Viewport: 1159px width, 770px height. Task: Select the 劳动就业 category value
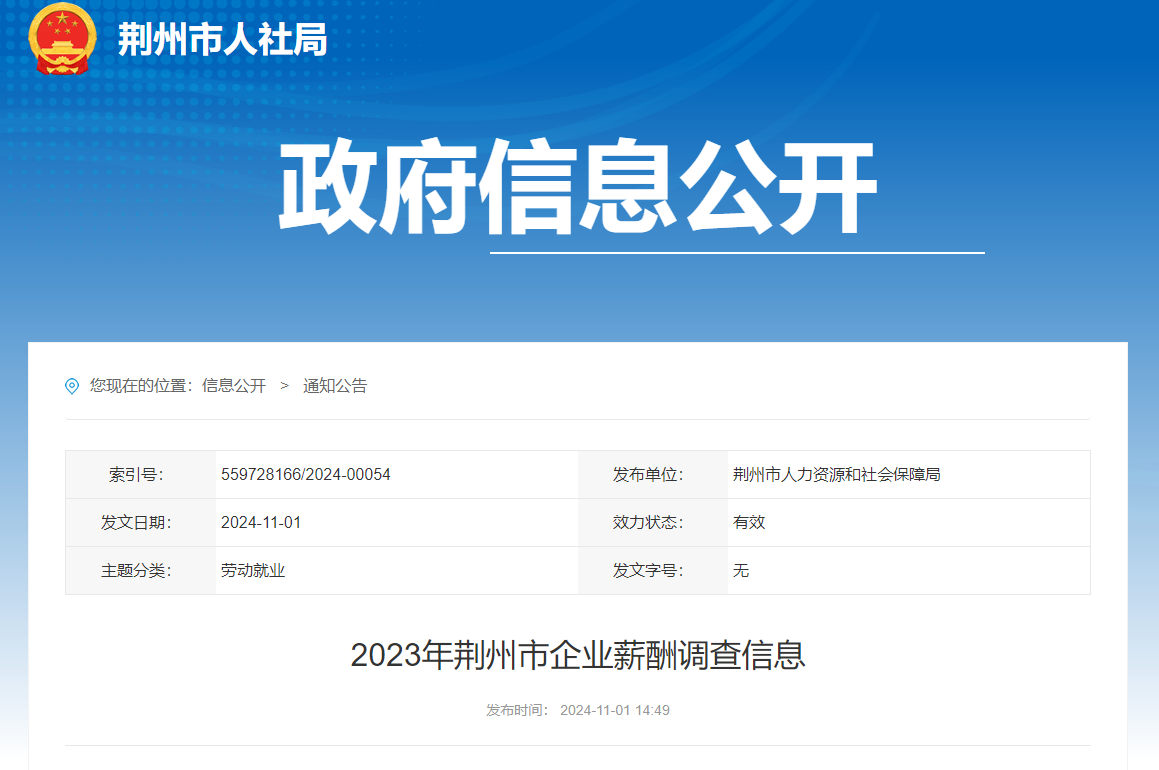(253, 570)
